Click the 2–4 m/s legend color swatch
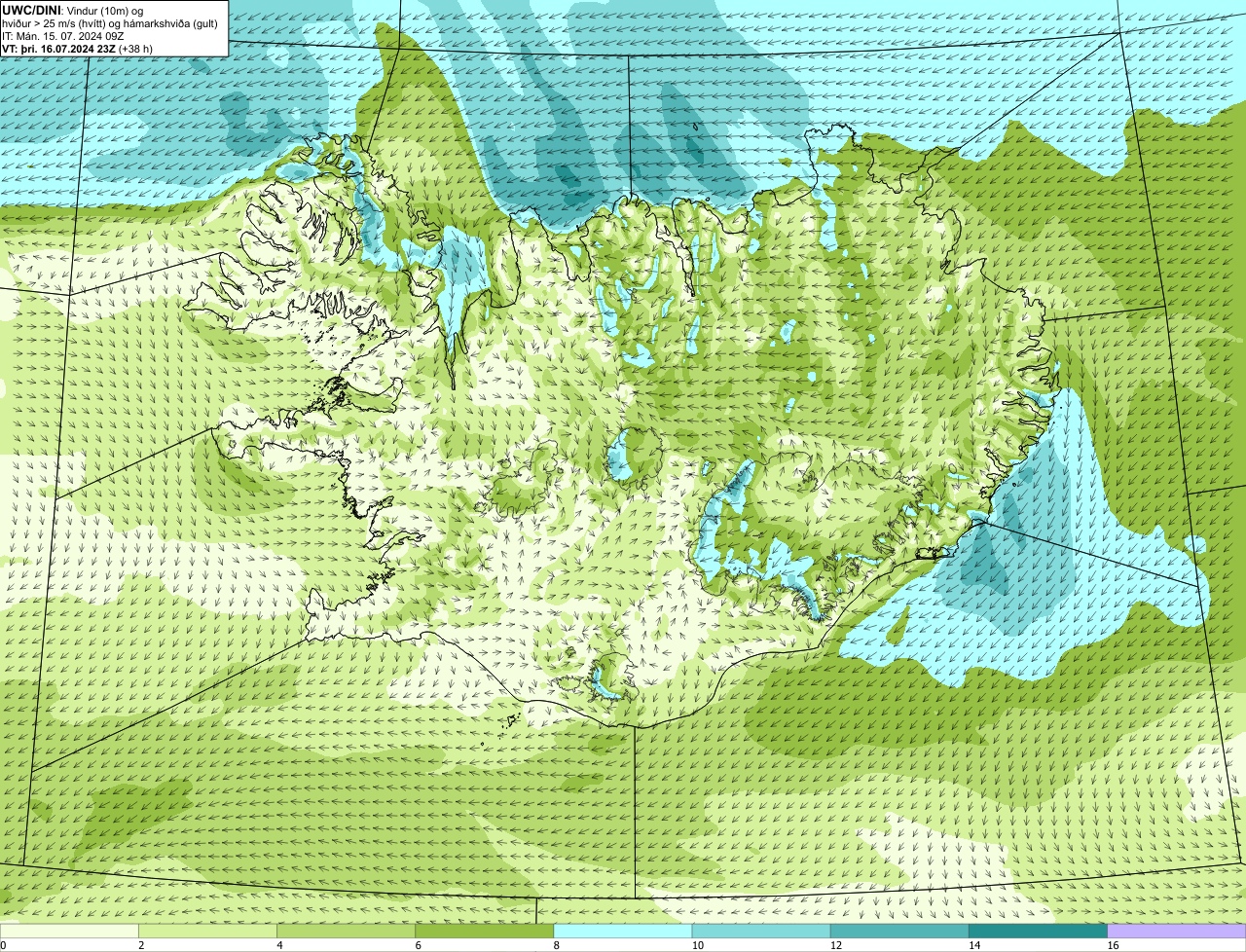Image resolution: width=1246 pixels, height=952 pixels. 208,932
